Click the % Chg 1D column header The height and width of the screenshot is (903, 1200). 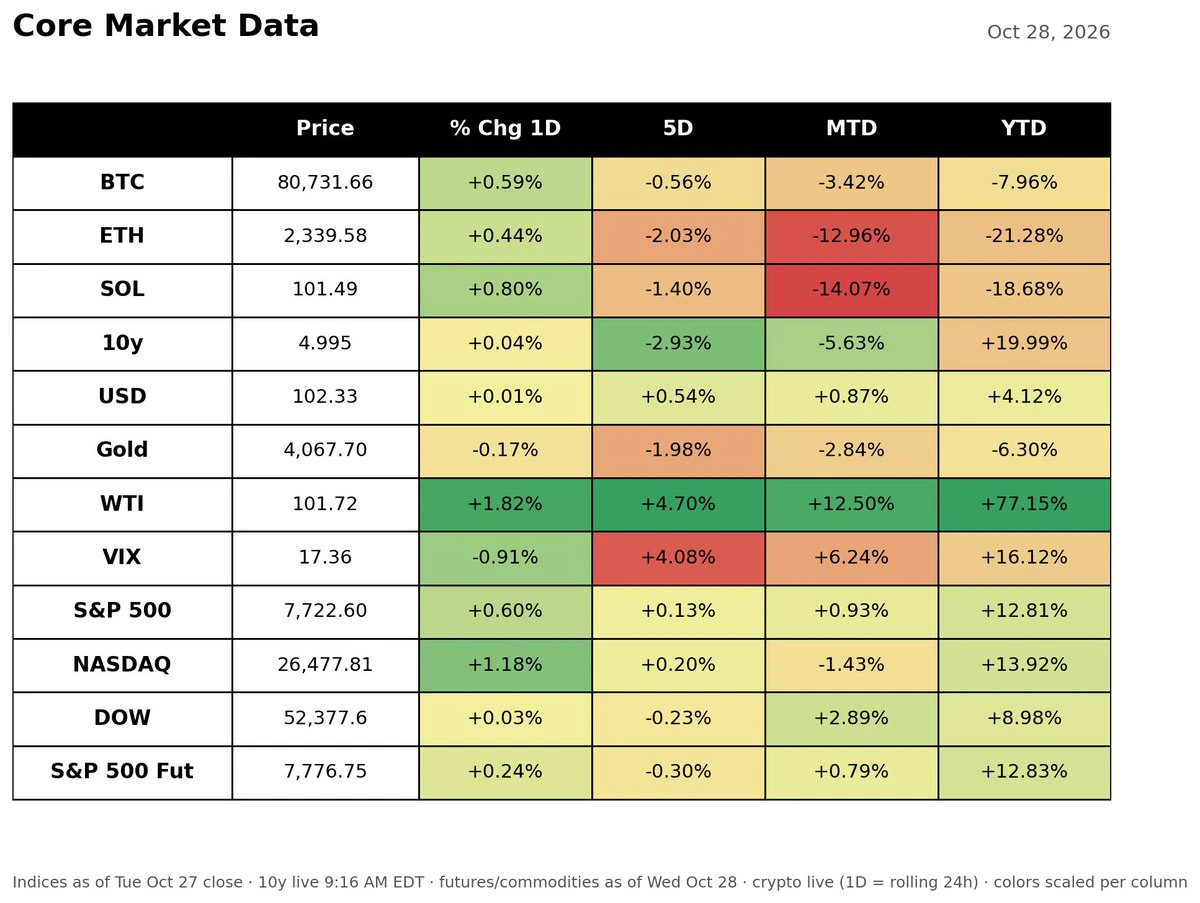[505, 129]
